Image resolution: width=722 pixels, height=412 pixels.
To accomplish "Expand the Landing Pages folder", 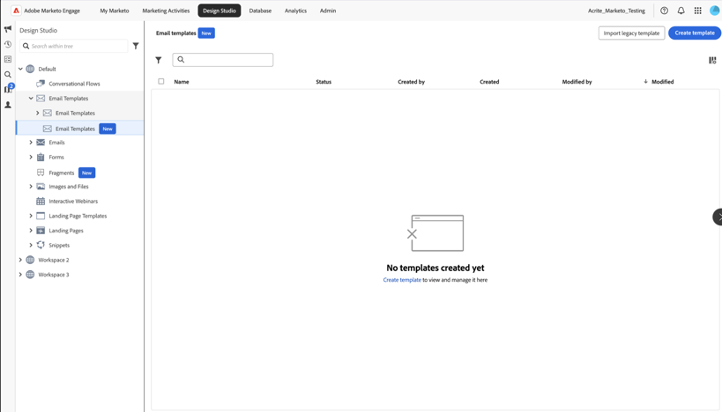I will coord(31,230).
